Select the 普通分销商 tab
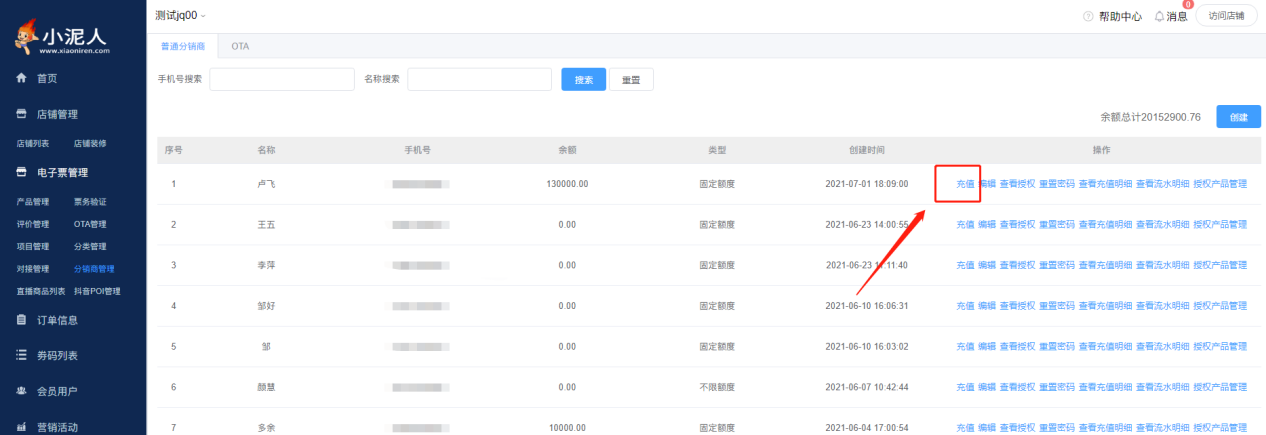 (183, 47)
